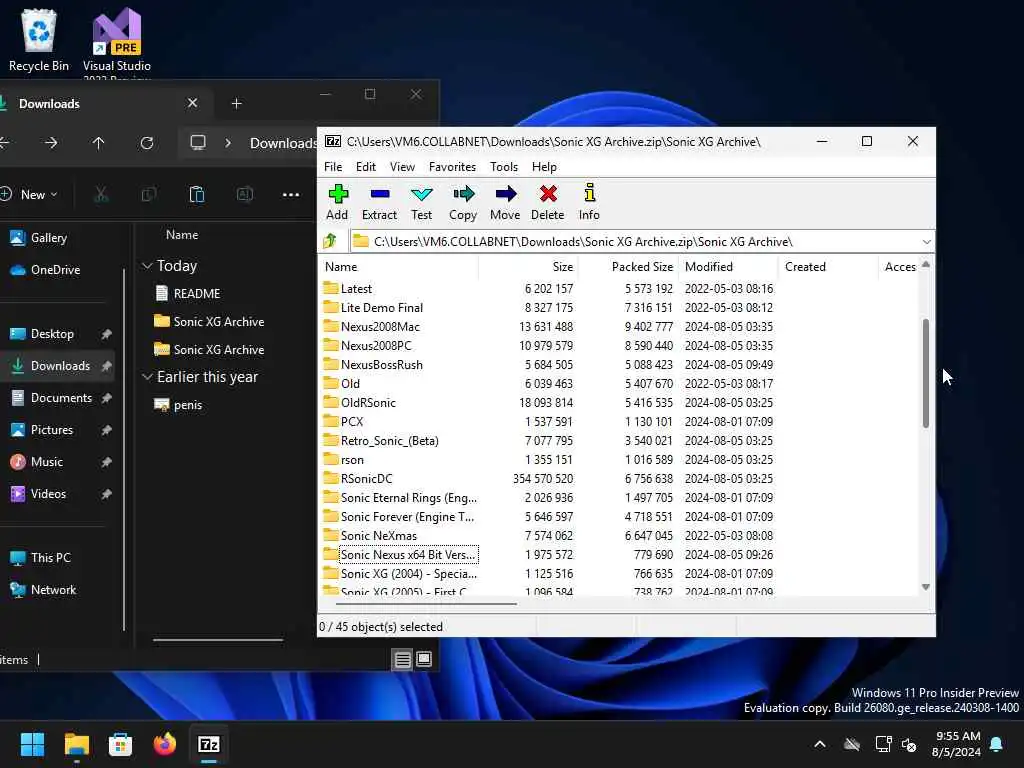This screenshot has height=768, width=1024.
Task: Click the Paste icon in File Explorer toolbar
Action: 197,194
